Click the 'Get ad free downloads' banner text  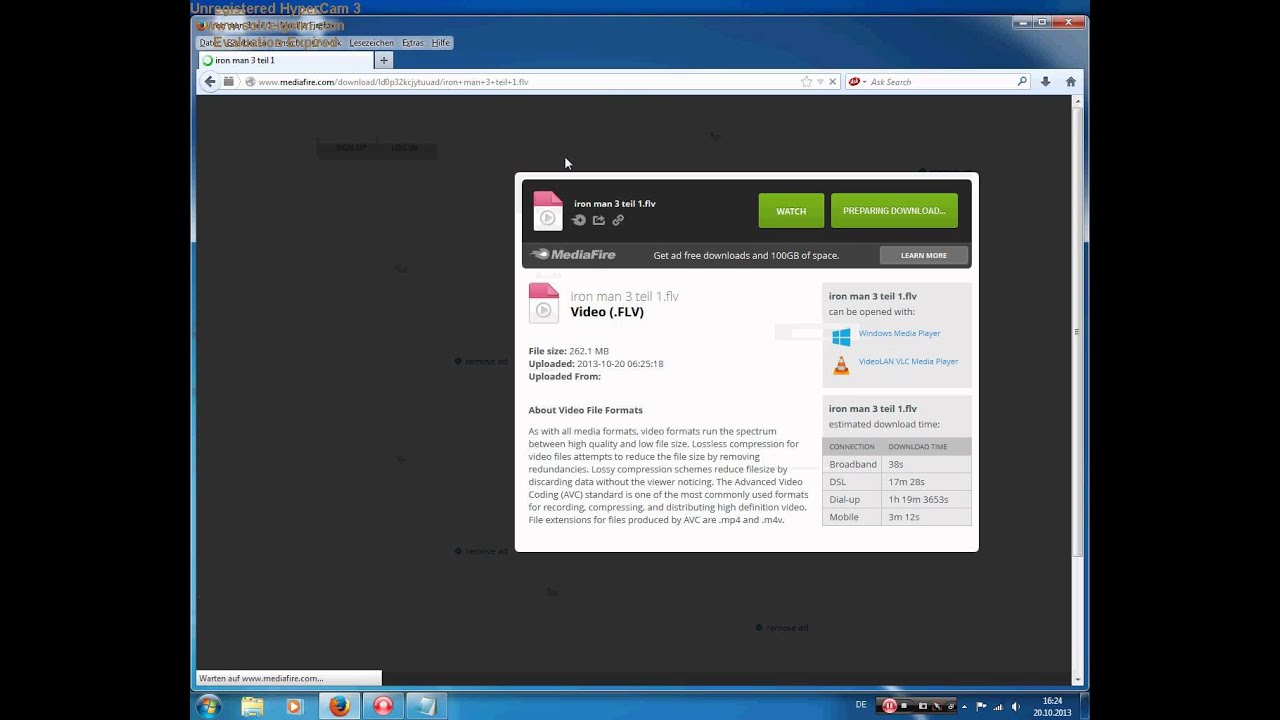click(x=746, y=255)
